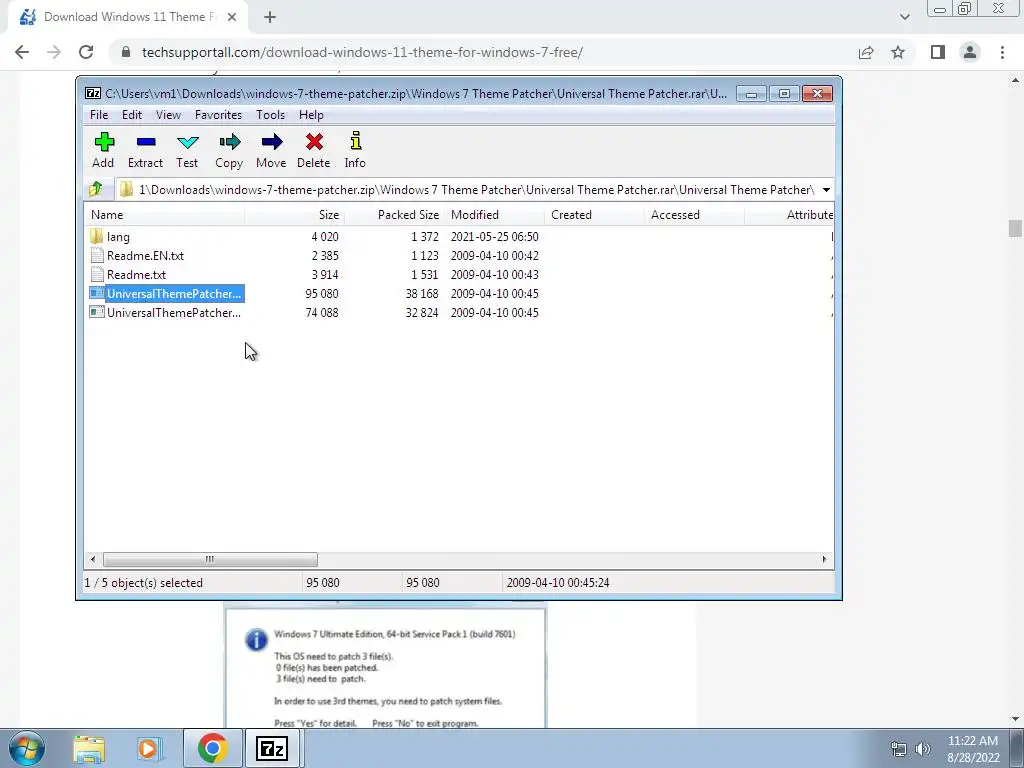Screen dimensions: 1024x768
Task: Click the 38 168 packed size value
Action: 422,294
